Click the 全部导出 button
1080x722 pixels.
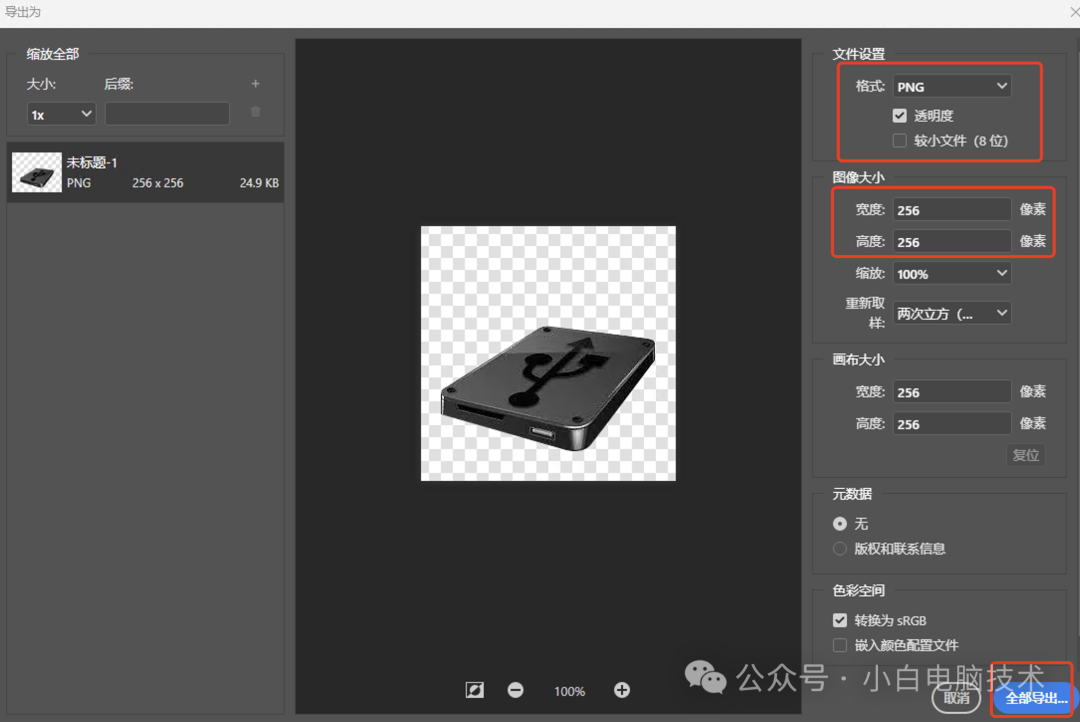pyautogui.click(x=1035, y=698)
